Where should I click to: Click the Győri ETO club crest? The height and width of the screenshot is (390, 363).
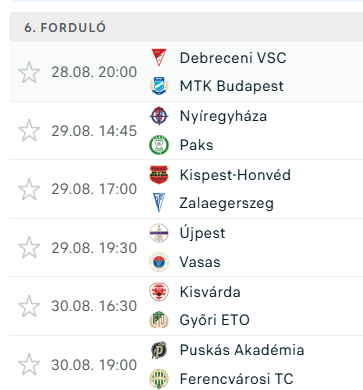(x=159, y=320)
